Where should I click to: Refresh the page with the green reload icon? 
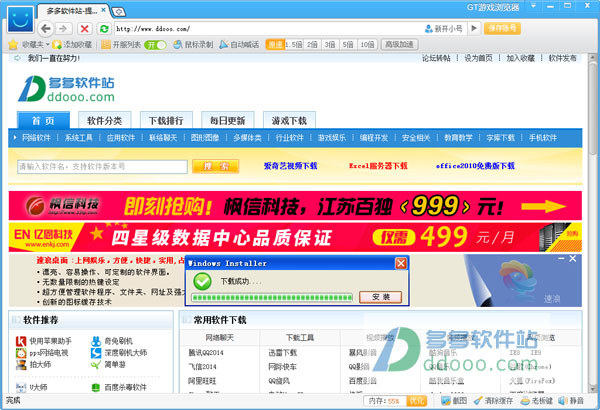pos(104,29)
